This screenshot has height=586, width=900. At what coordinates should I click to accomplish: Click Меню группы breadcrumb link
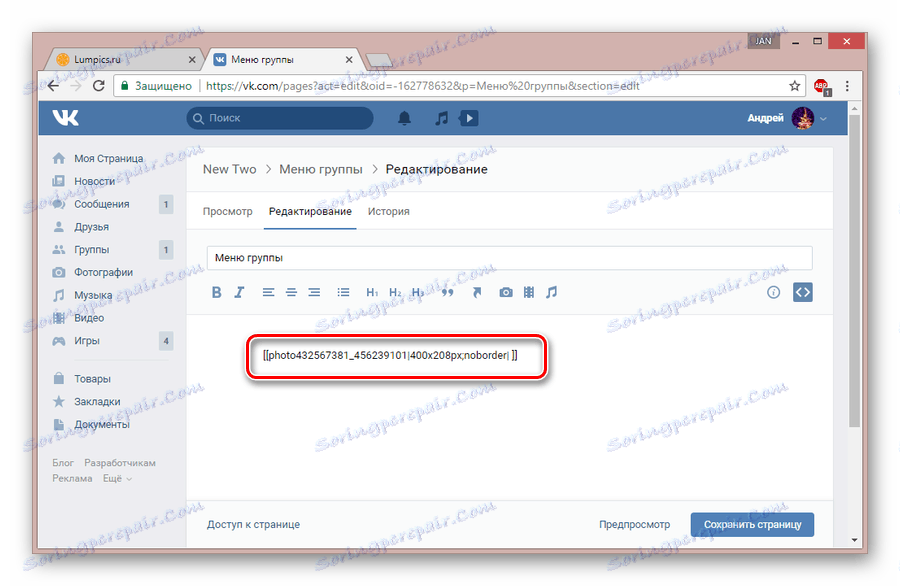(321, 169)
